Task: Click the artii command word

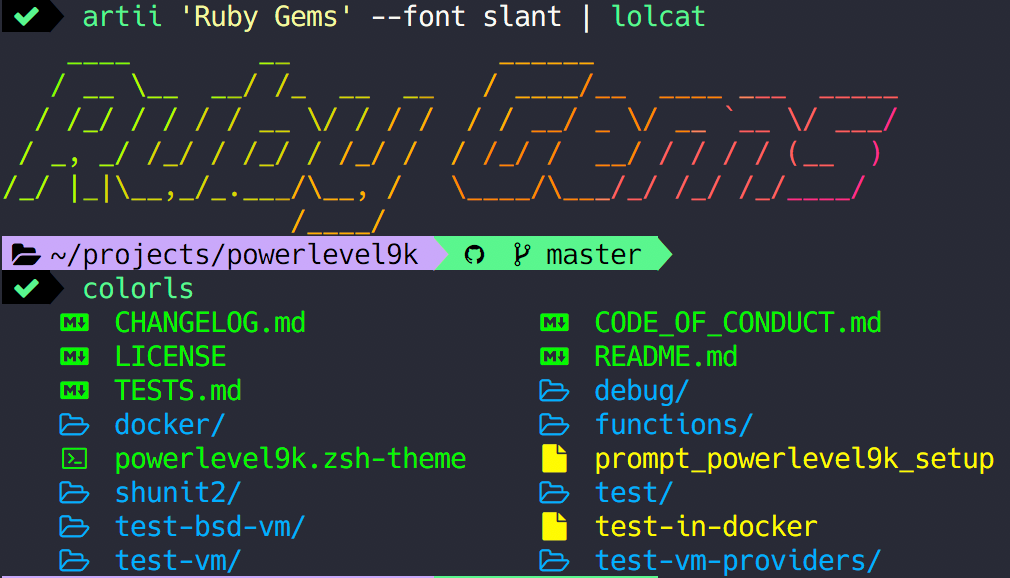Action: pyautogui.click(x=122, y=16)
